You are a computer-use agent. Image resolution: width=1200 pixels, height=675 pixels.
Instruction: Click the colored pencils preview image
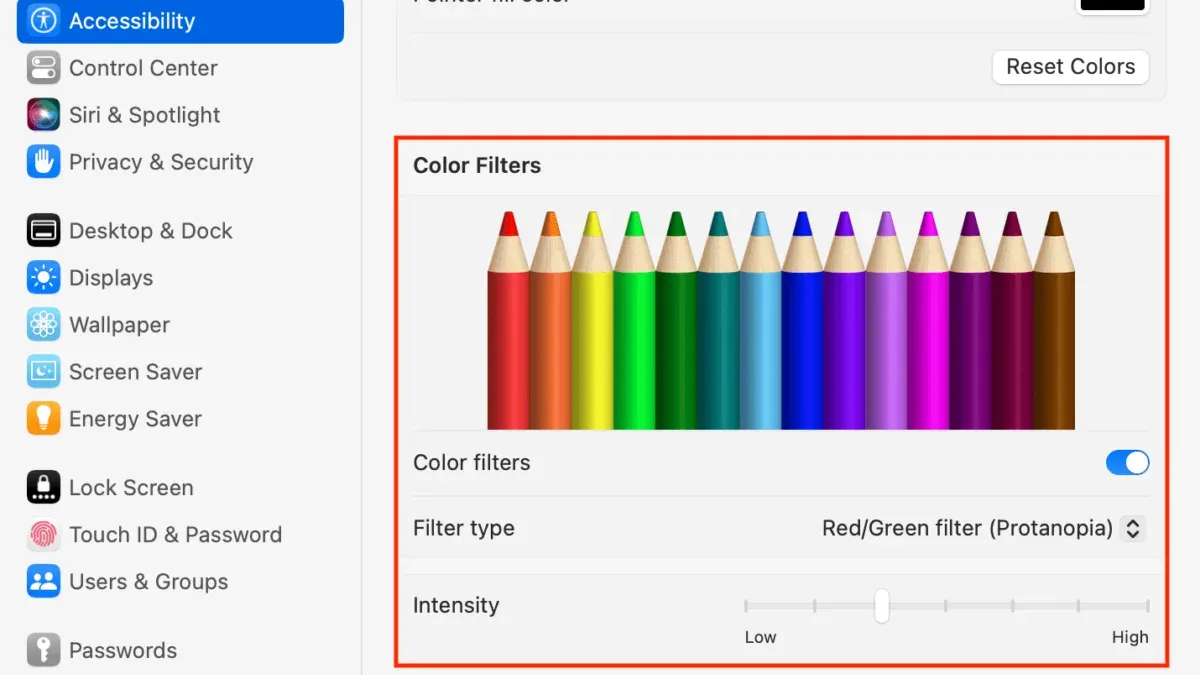point(781,320)
